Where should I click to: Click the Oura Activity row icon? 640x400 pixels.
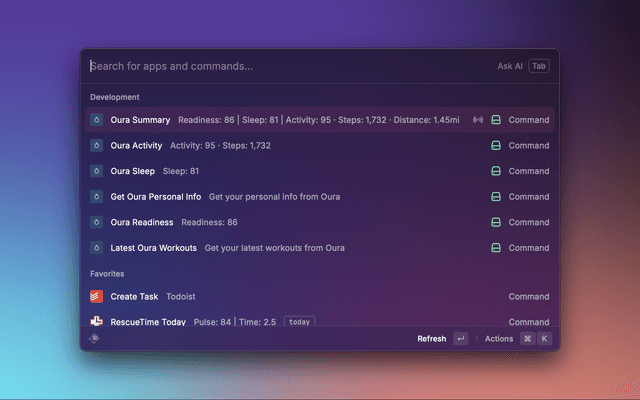click(x=96, y=145)
